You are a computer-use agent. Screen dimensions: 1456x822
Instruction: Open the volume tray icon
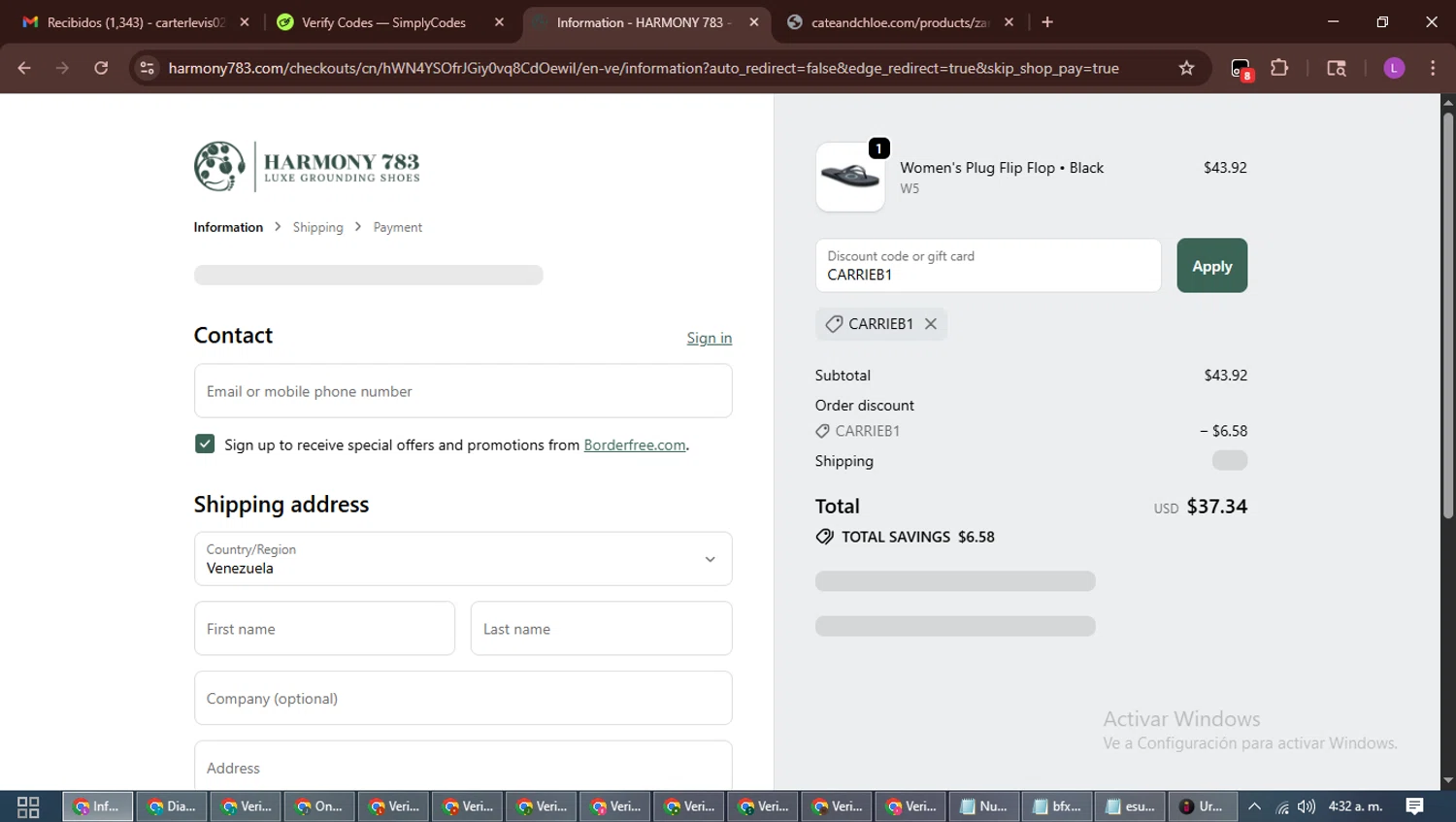point(1307,806)
